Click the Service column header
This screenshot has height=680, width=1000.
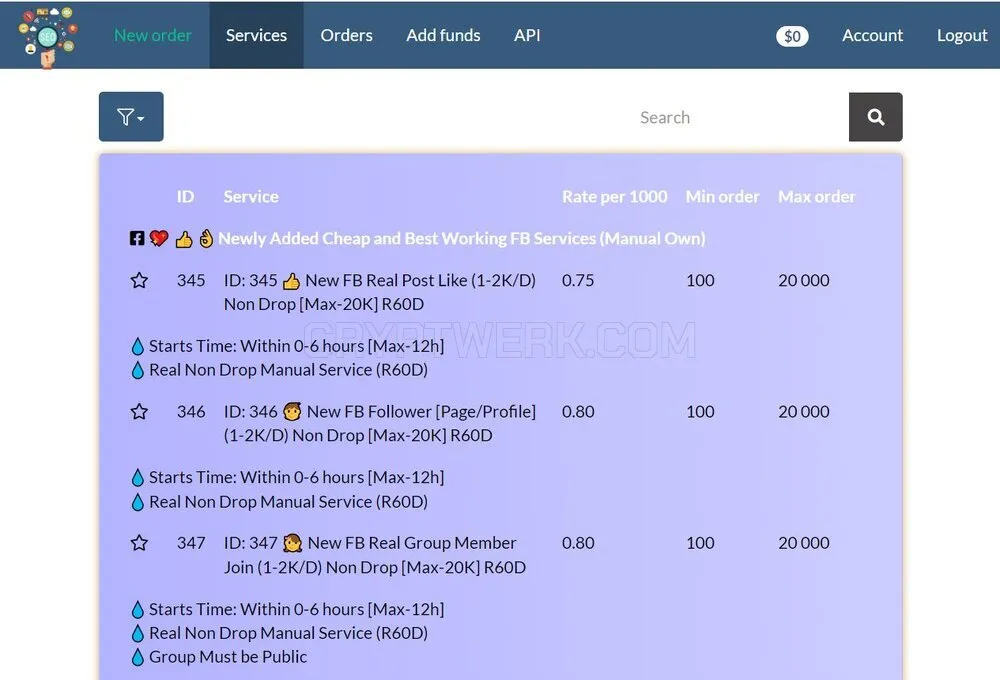coord(251,196)
